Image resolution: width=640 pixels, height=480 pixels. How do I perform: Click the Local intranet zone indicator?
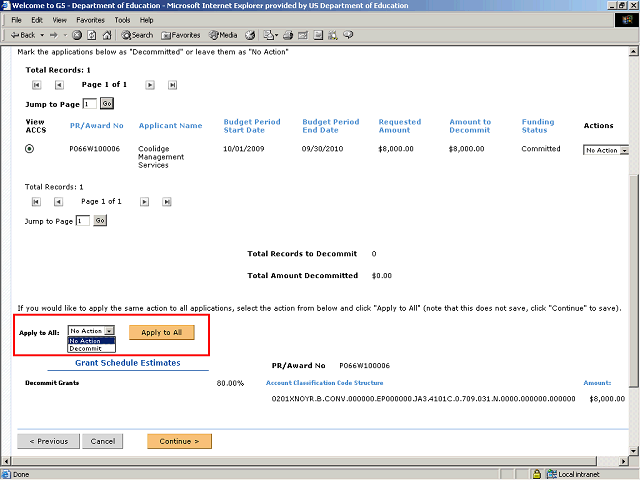(574, 474)
